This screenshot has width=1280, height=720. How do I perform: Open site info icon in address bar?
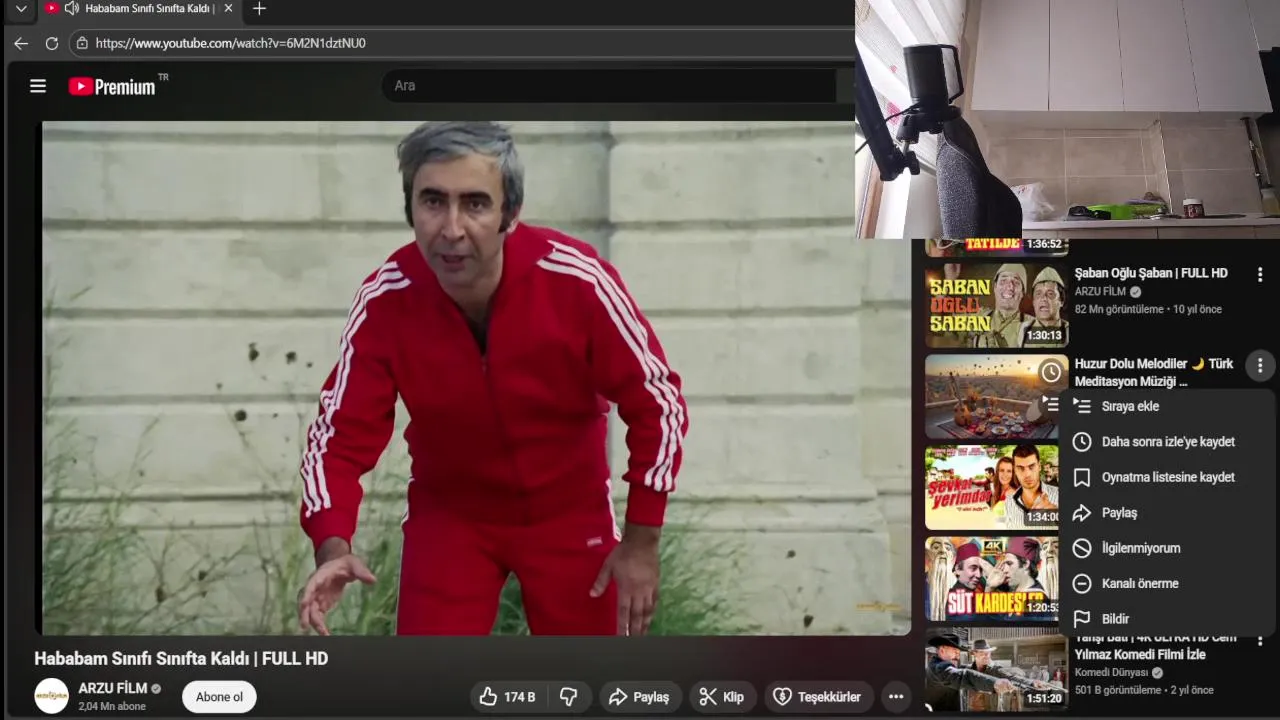(x=81, y=43)
